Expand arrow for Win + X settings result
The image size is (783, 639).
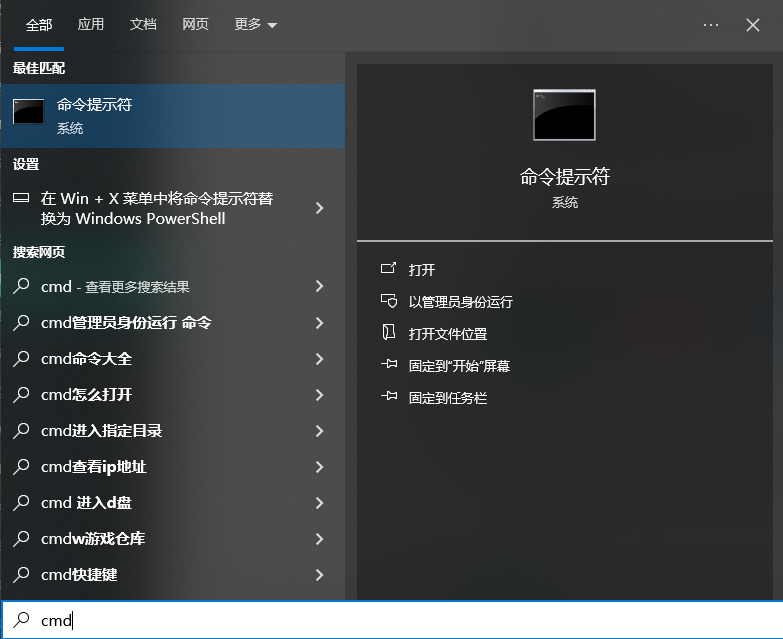pyautogui.click(x=319, y=208)
